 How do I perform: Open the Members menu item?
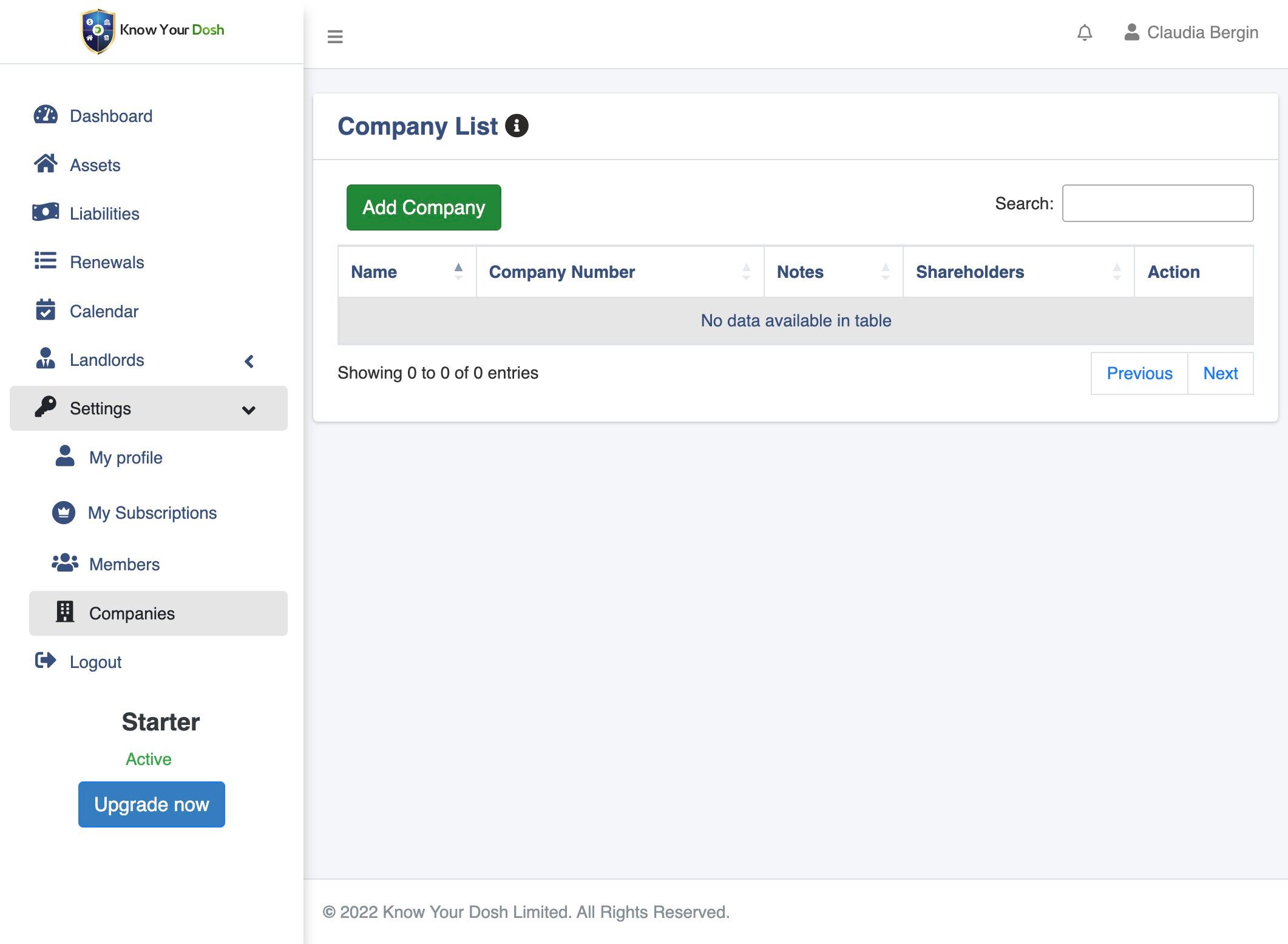[x=124, y=564]
